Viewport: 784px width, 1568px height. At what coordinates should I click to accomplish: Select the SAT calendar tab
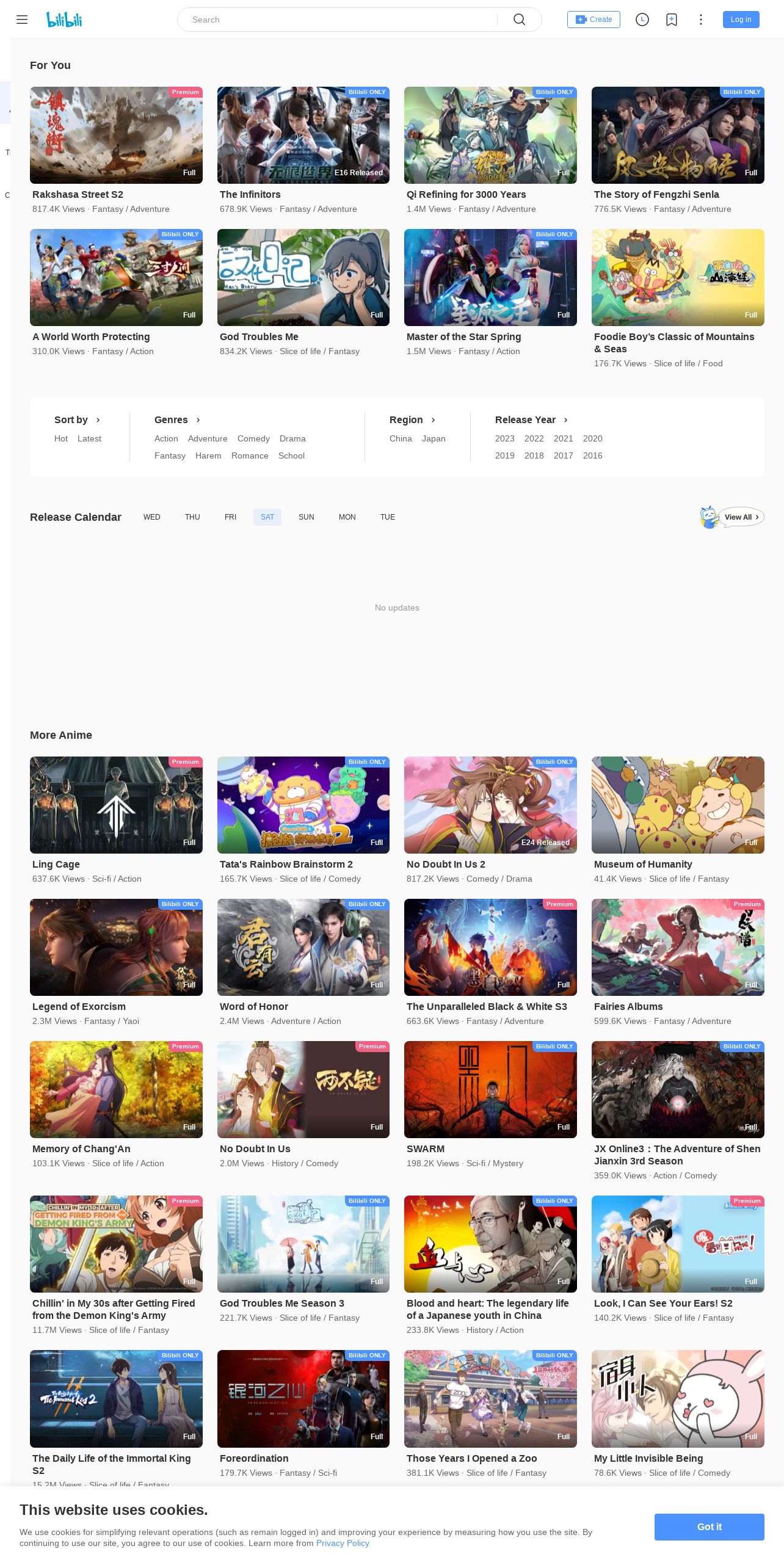tap(267, 517)
